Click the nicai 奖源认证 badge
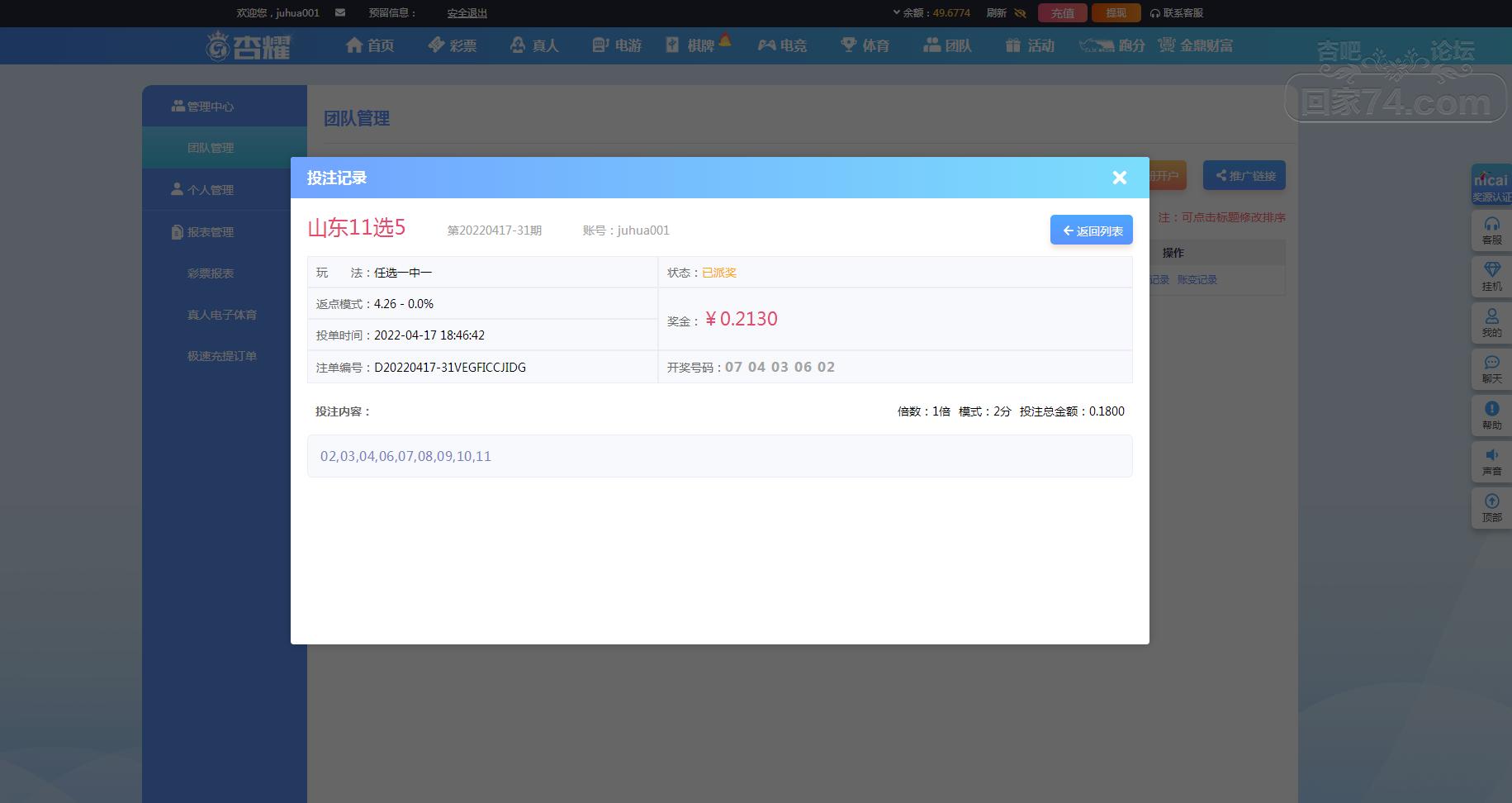Screen dimensions: 1512x803 (1491, 185)
